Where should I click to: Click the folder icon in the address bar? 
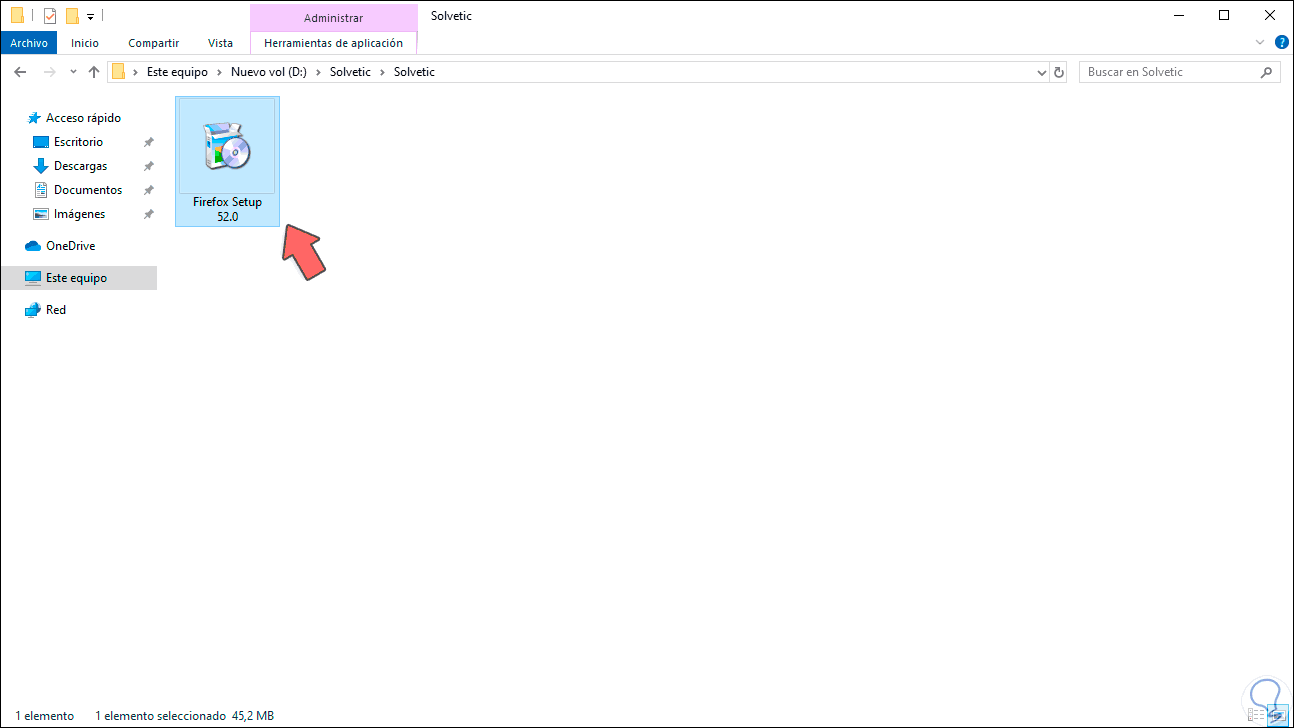pyautogui.click(x=119, y=72)
